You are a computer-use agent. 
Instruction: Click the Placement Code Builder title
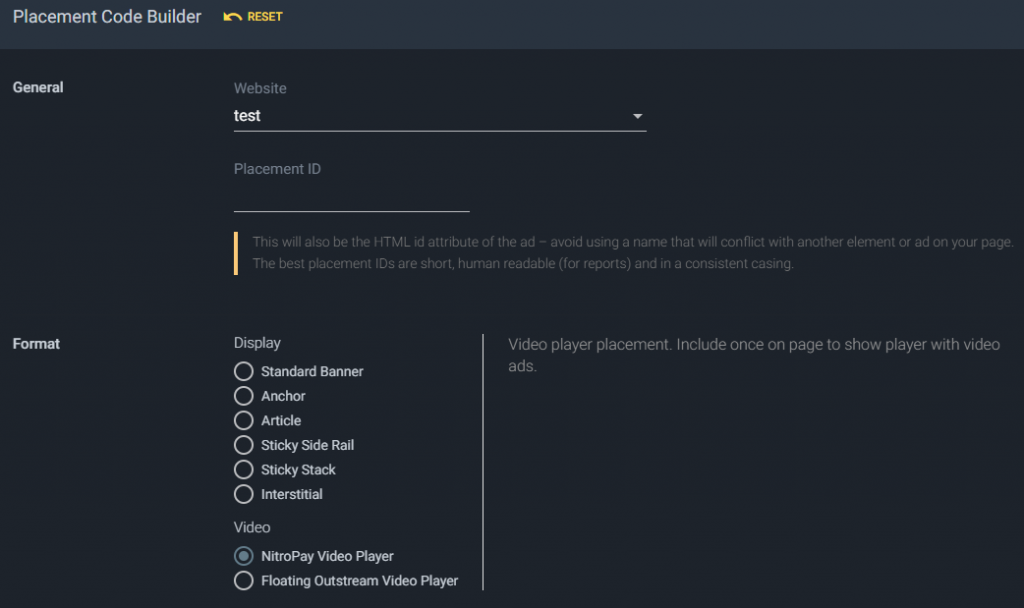107,17
